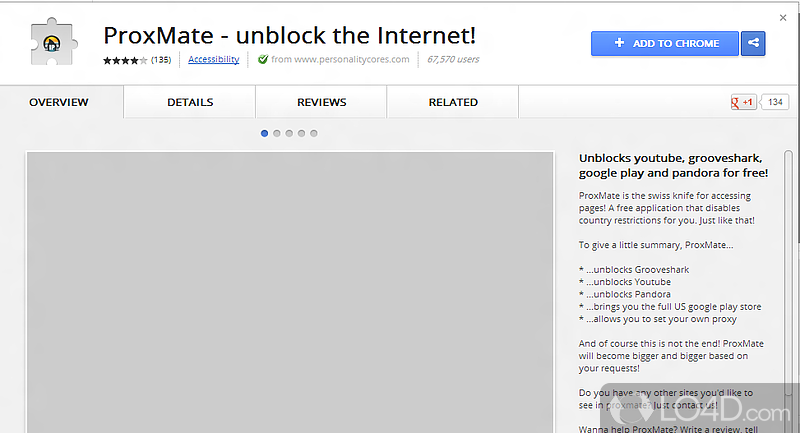Click the large screenshot preview area
The image size is (800, 433).
(x=290, y=292)
